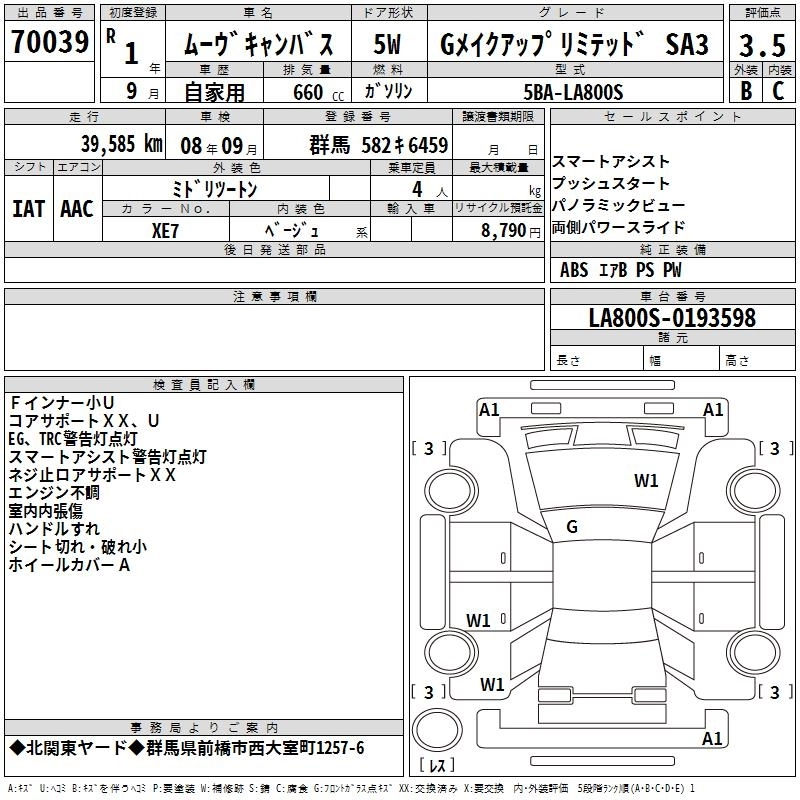Click inspector note Fインナー小U
Viewport: 800px width, 800px height.
[x=62, y=403]
